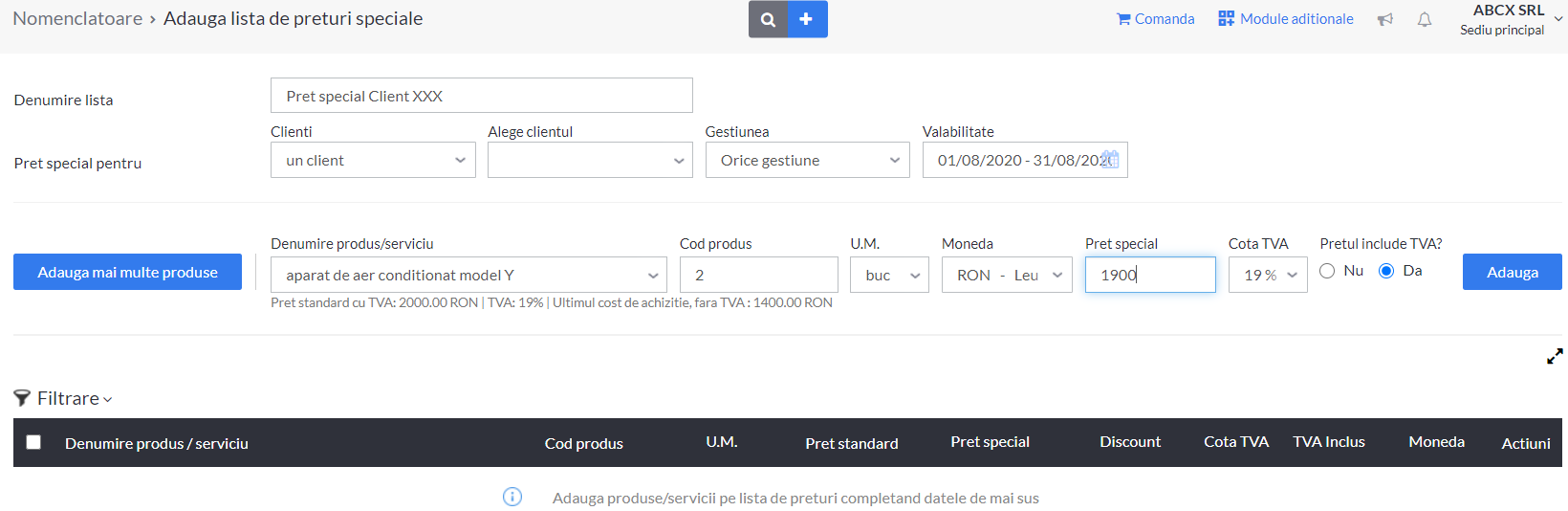Click the Filtrare funnel icon

22,398
